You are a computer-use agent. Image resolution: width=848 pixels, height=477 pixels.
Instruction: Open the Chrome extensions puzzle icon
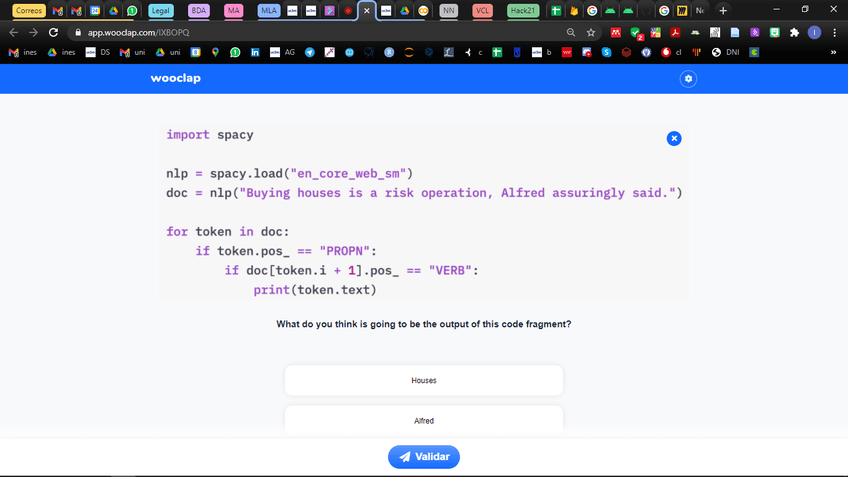click(794, 32)
